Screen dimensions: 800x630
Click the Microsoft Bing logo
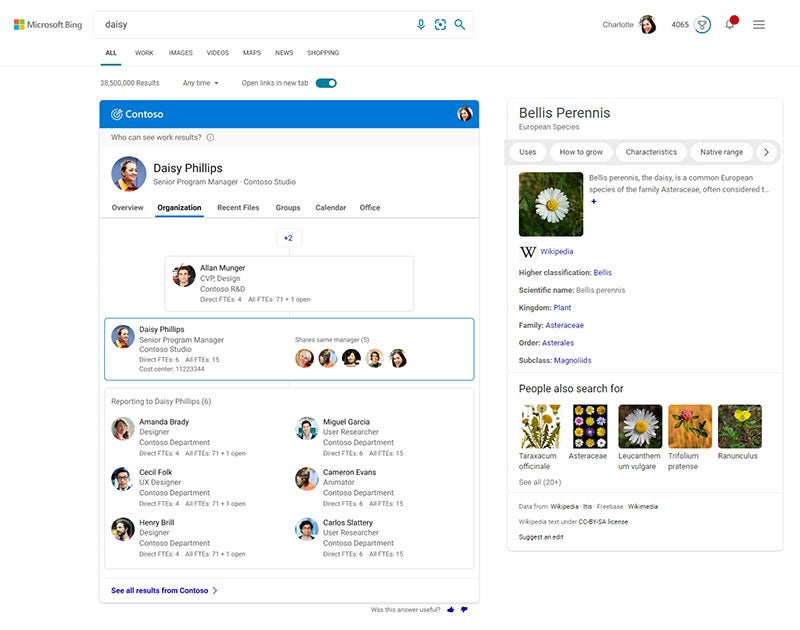(50, 22)
